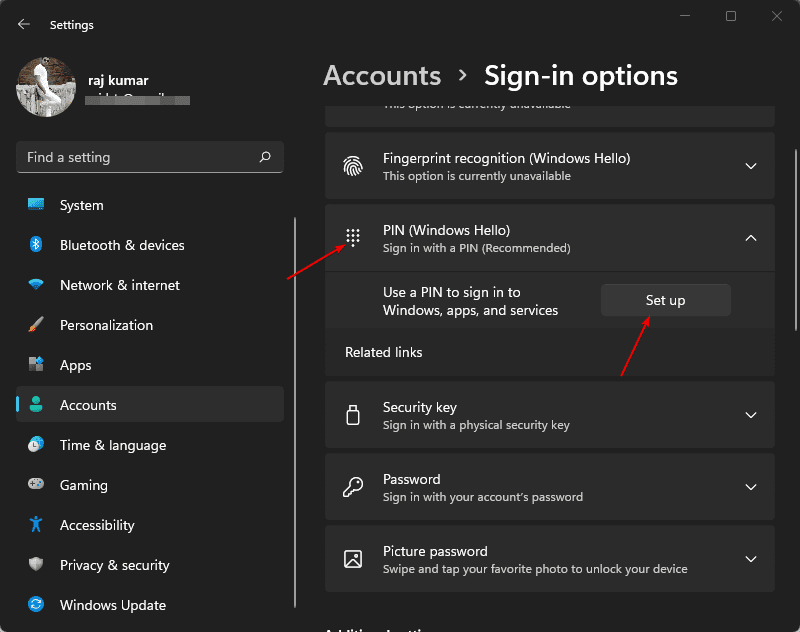Image resolution: width=800 pixels, height=632 pixels.
Task: Select the PIN keypad icon
Action: pyautogui.click(x=352, y=237)
